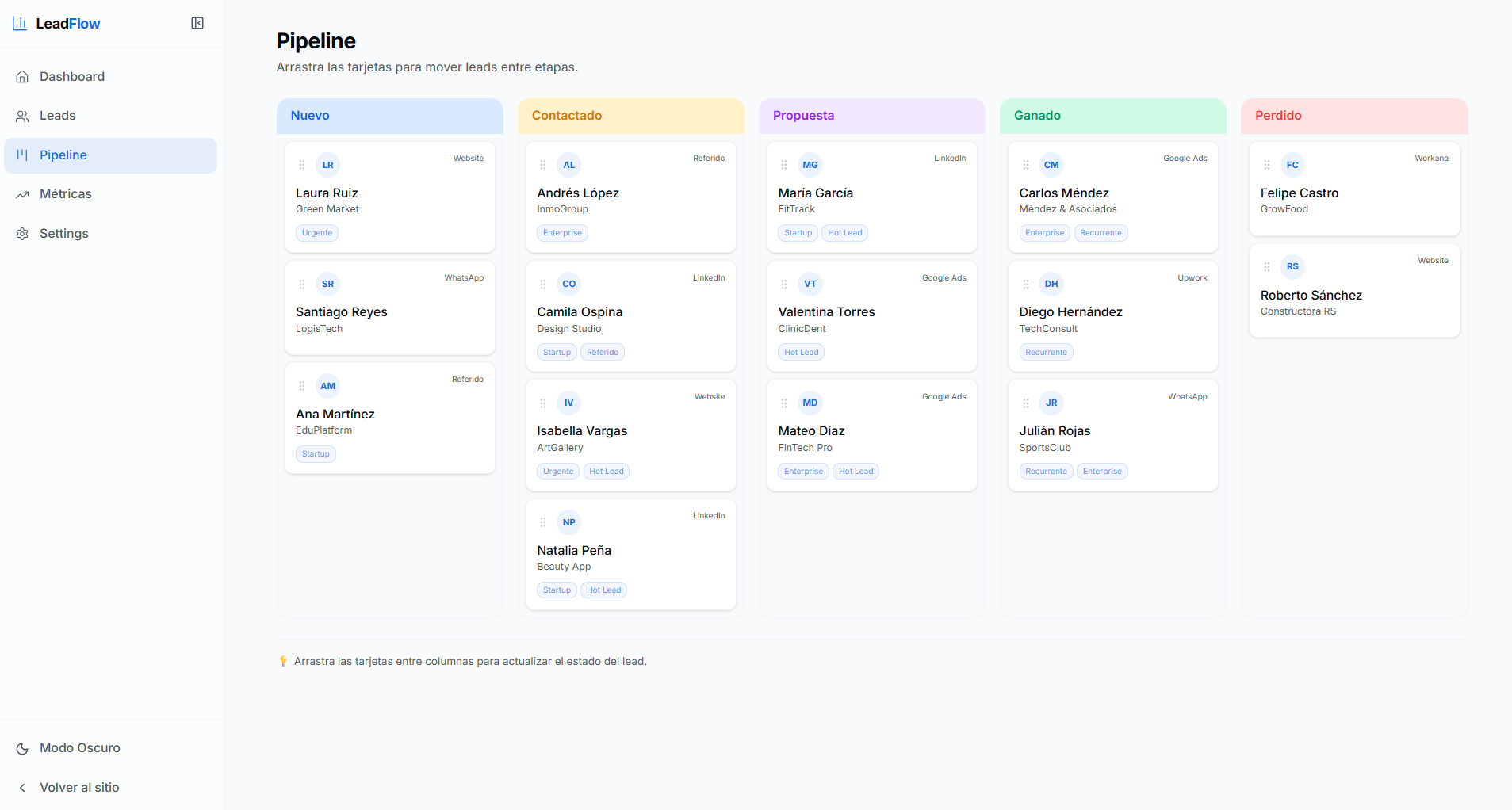Select the Leads icon in the sidebar

[22, 116]
